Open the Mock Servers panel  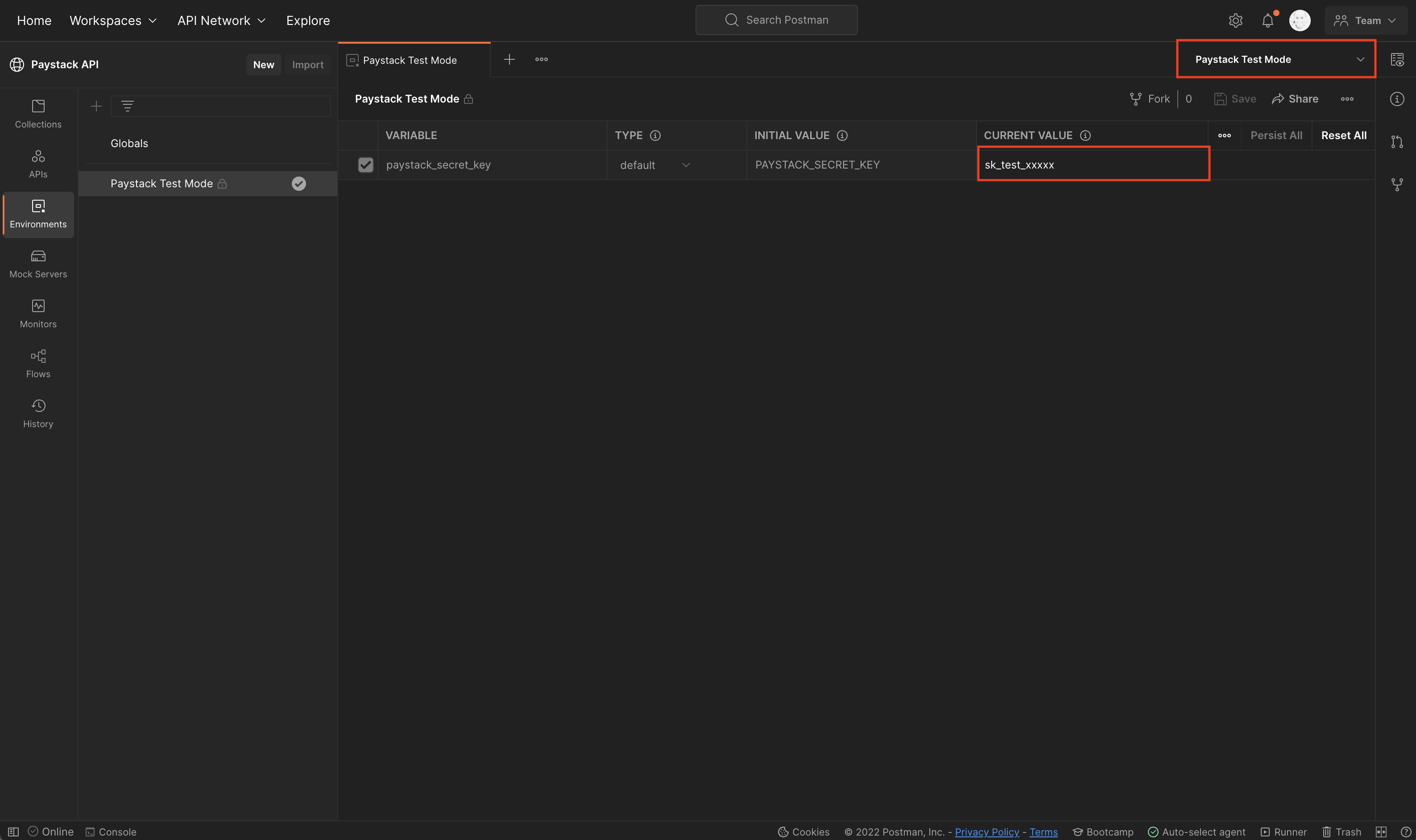coord(38,264)
